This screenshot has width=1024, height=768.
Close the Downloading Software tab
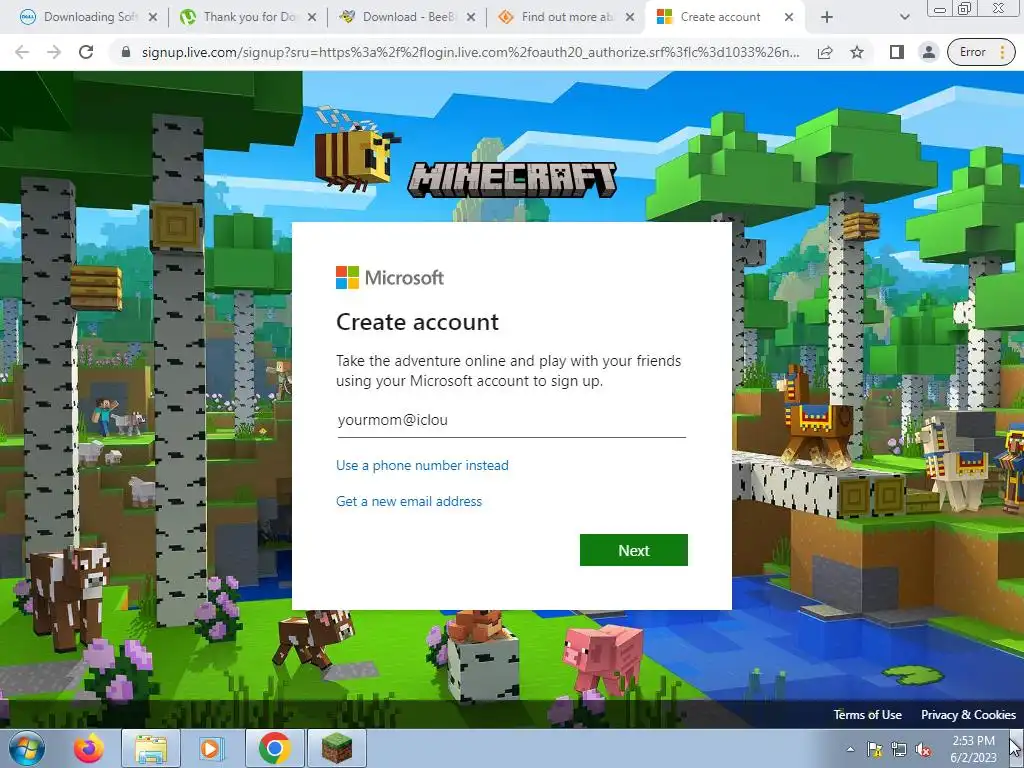(153, 17)
